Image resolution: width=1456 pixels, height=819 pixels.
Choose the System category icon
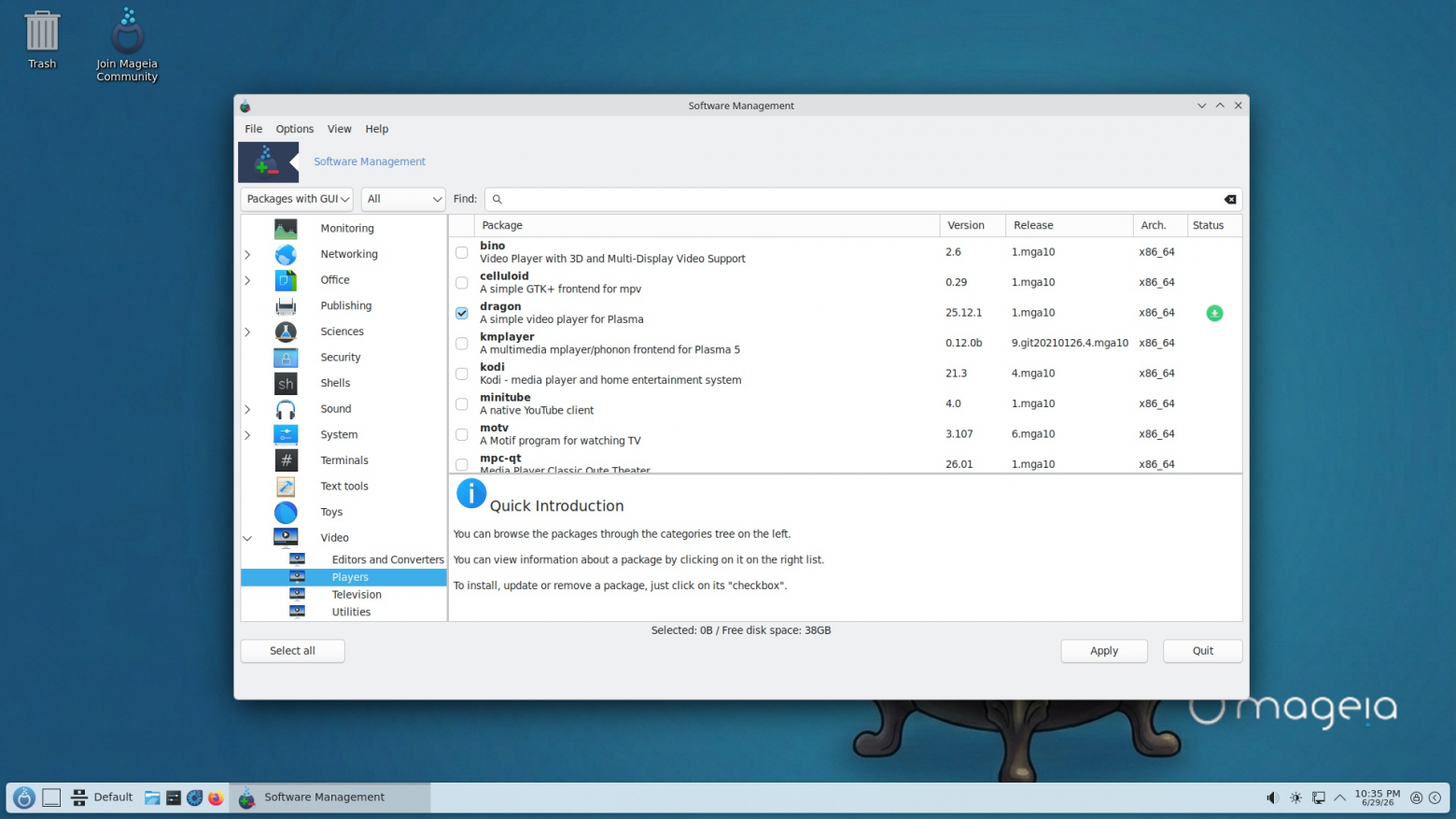(286, 435)
